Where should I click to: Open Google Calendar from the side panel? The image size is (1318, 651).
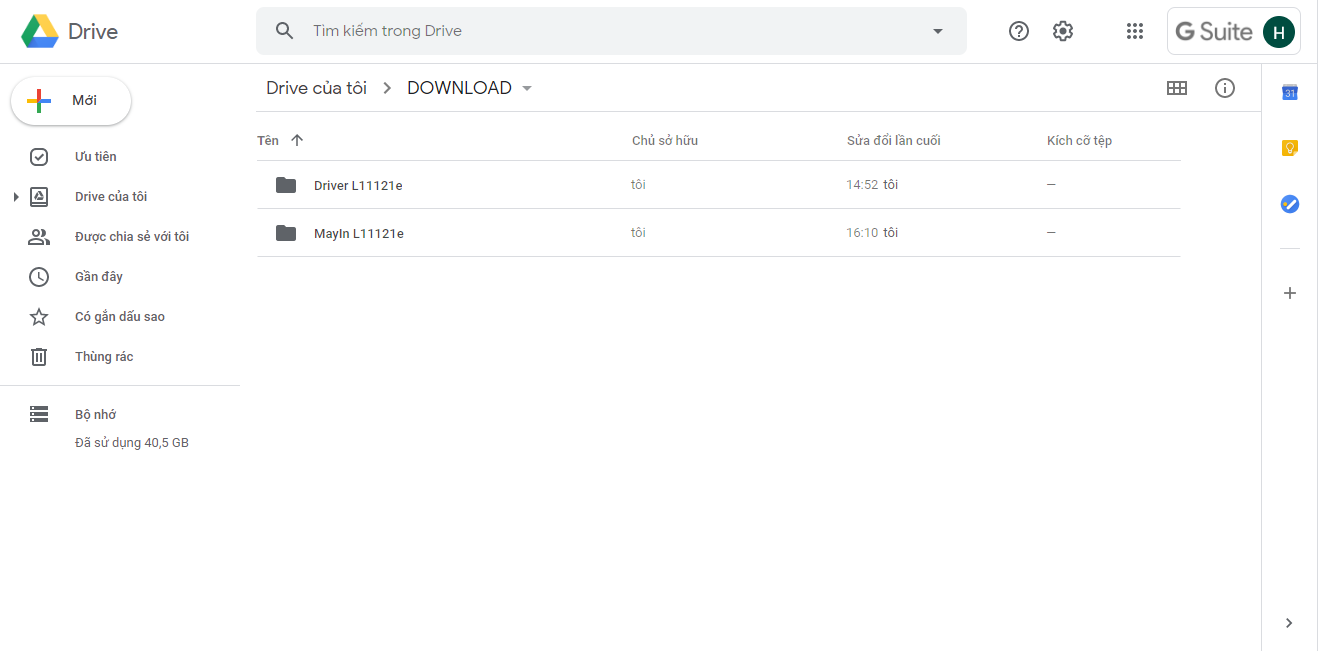pos(1289,93)
